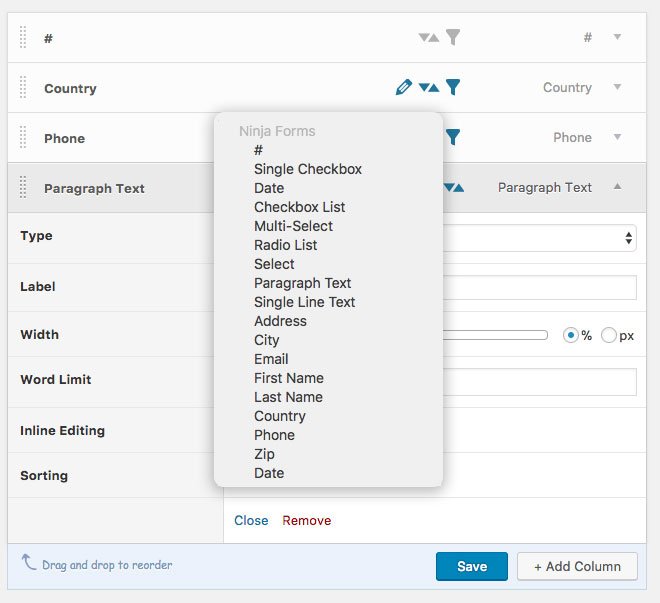Screen dimensions: 660x603
Task: Click the filter funnel icon in Country row
Action: [453, 88]
